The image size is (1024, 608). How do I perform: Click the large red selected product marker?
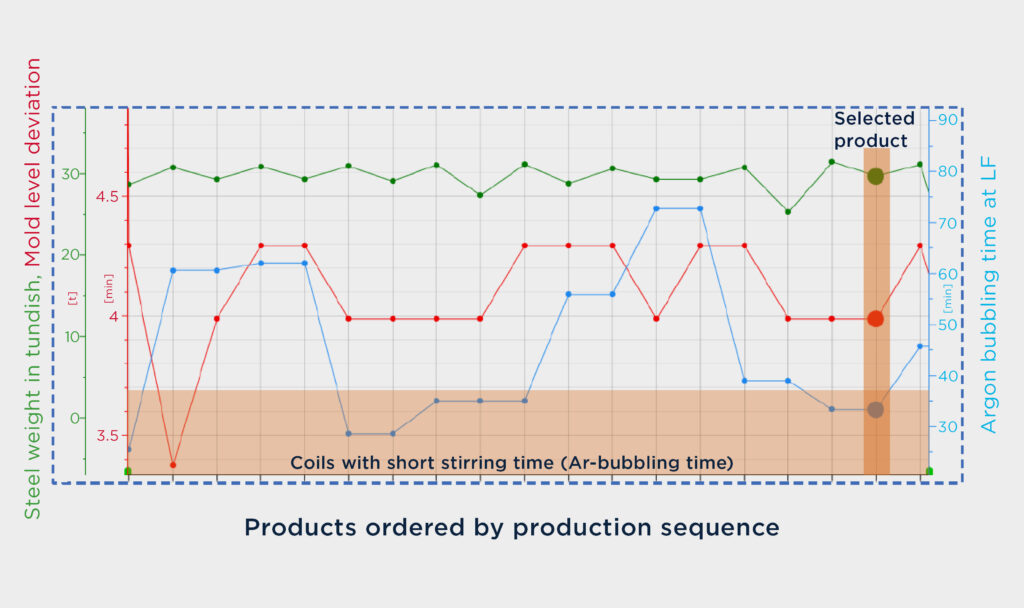875,319
